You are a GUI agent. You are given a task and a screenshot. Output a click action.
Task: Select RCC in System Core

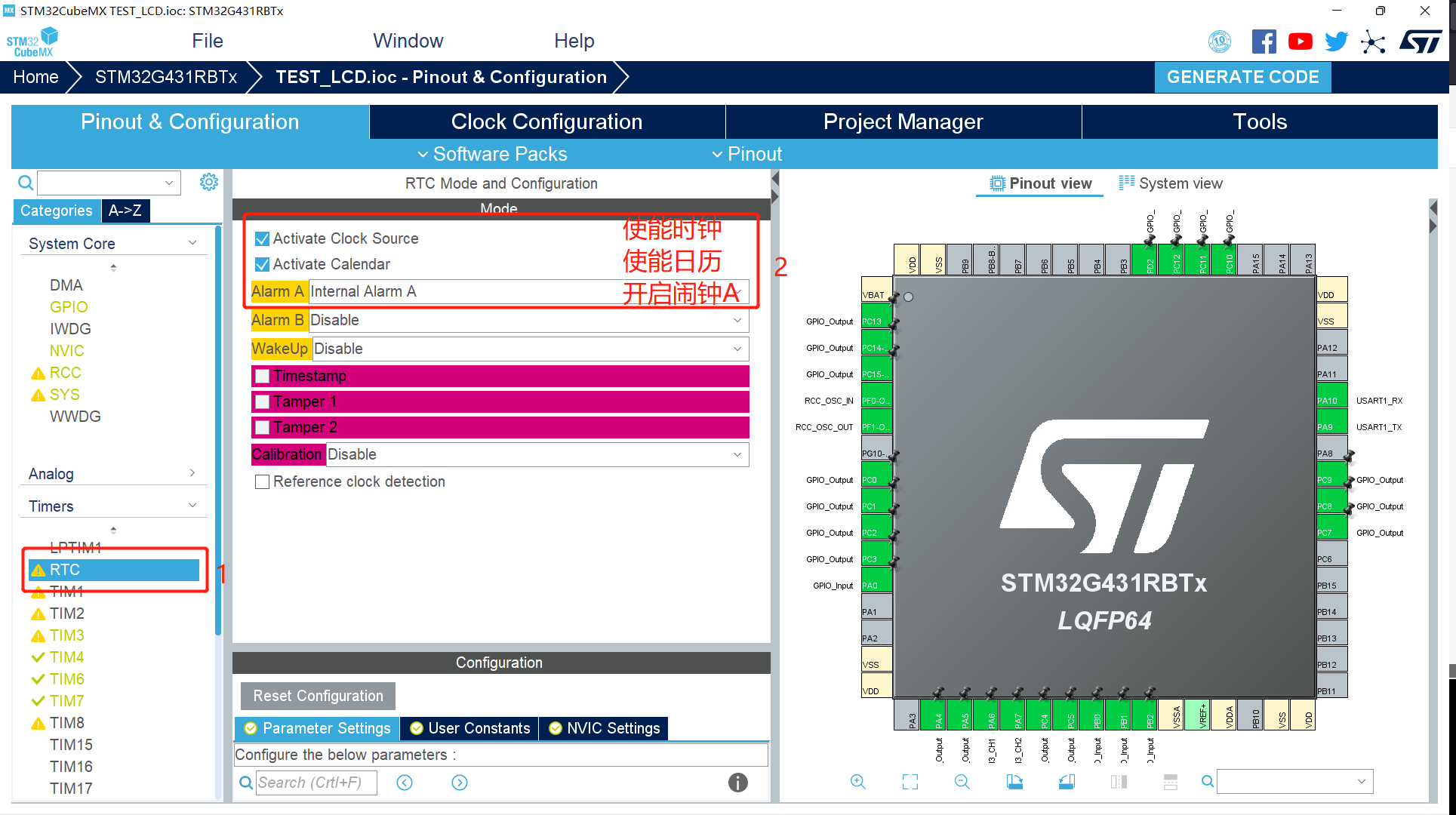[x=65, y=373]
